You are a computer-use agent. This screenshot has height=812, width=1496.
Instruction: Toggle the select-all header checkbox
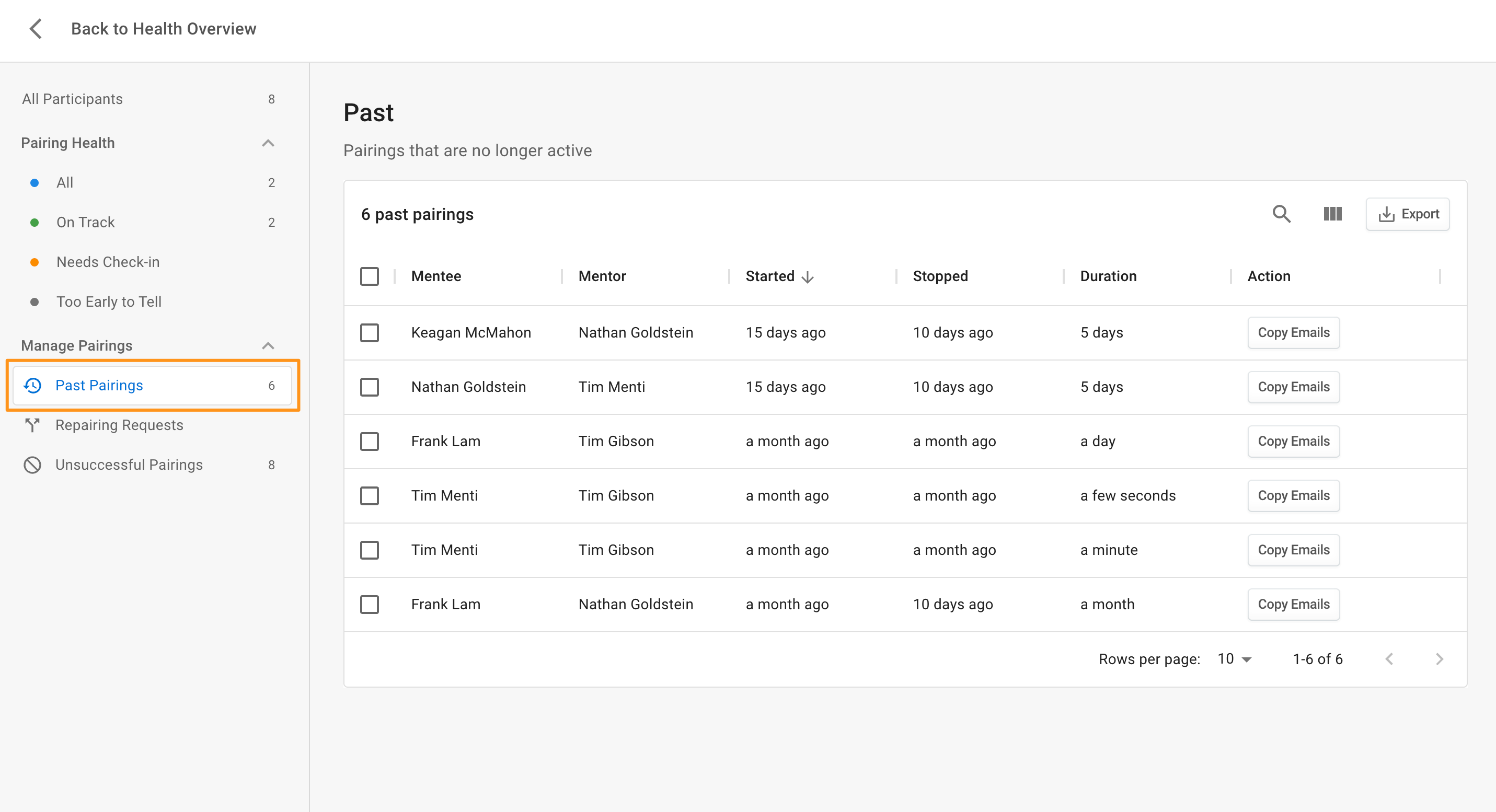tap(370, 276)
